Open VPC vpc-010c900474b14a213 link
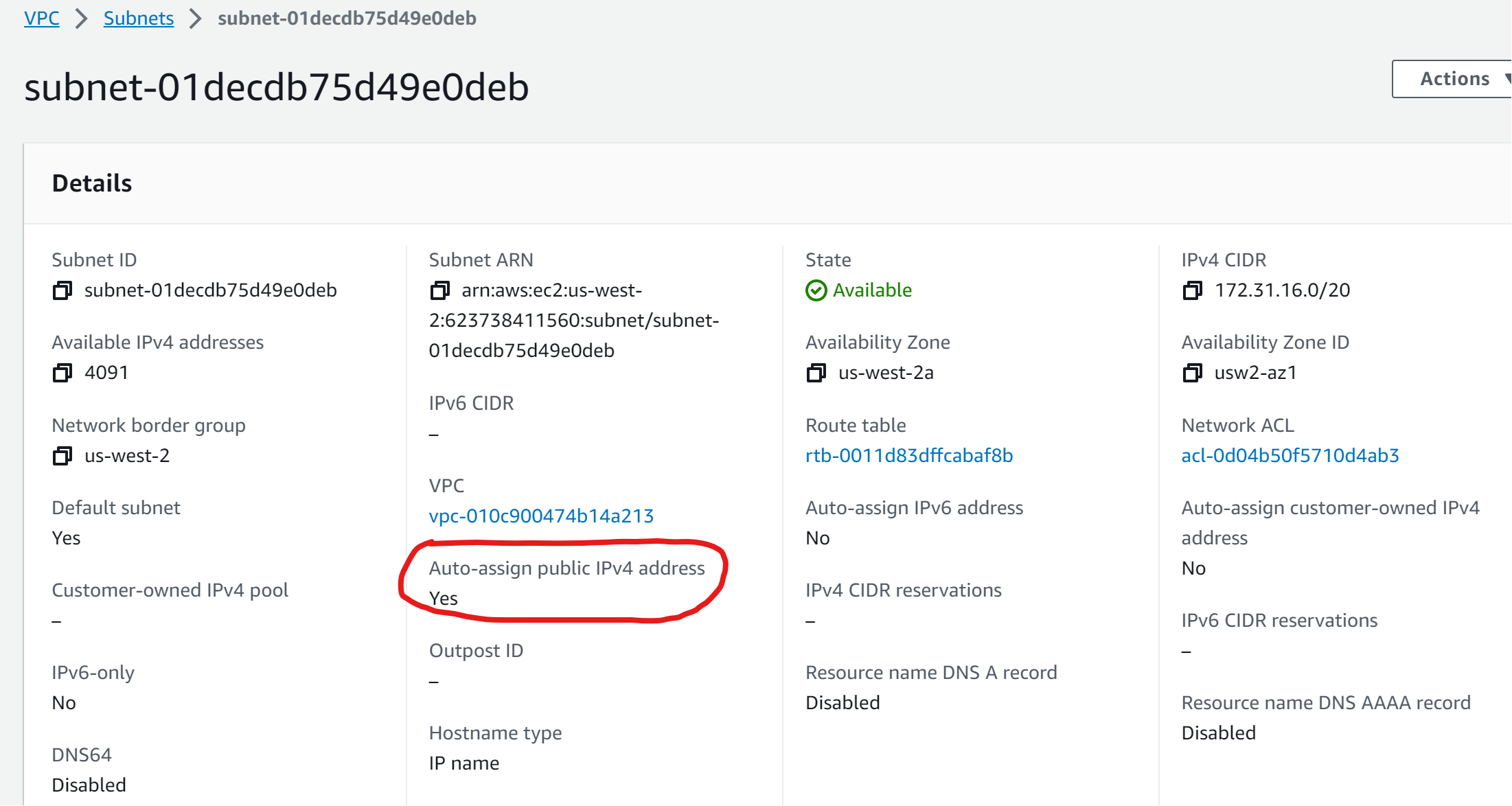Screen dimensions: 1512x806 click(541, 516)
